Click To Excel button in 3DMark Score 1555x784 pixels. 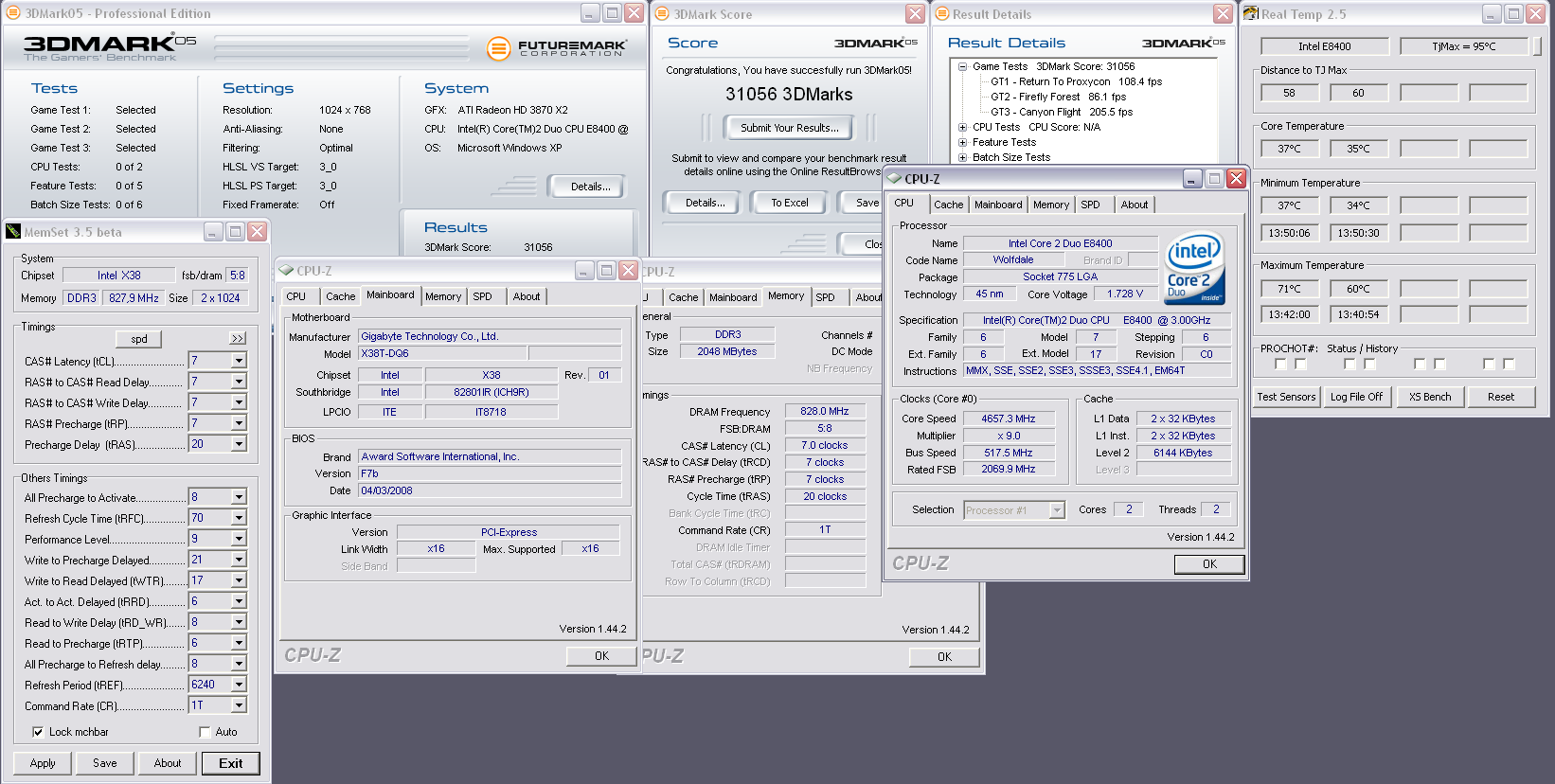[x=789, y=203]
